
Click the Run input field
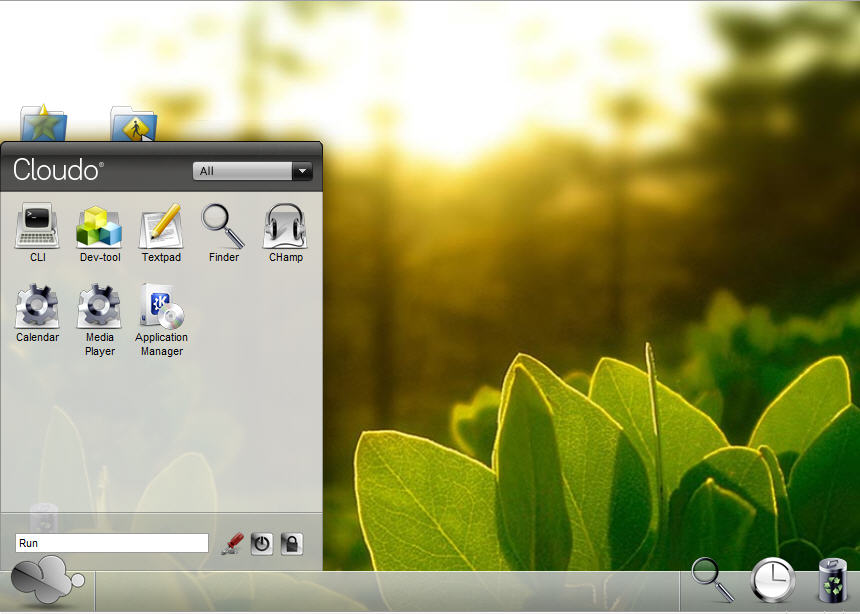[112, 543]
